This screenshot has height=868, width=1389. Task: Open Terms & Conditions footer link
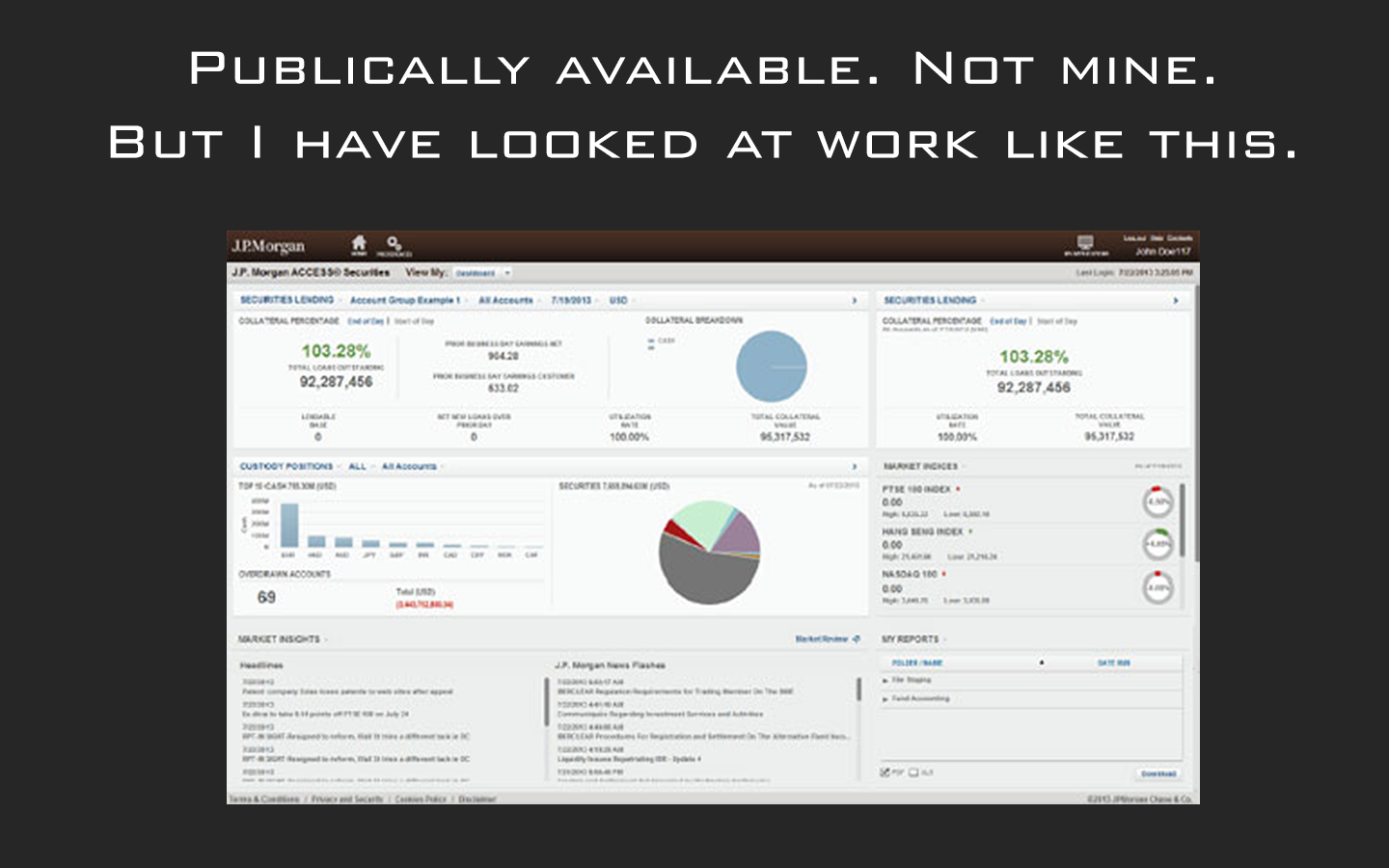tap(265, 800)
